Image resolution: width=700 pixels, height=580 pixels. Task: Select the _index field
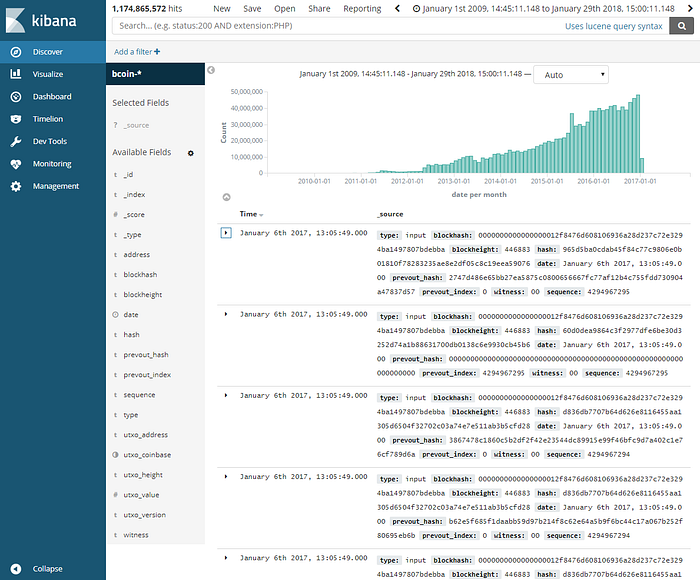(134, 195)
